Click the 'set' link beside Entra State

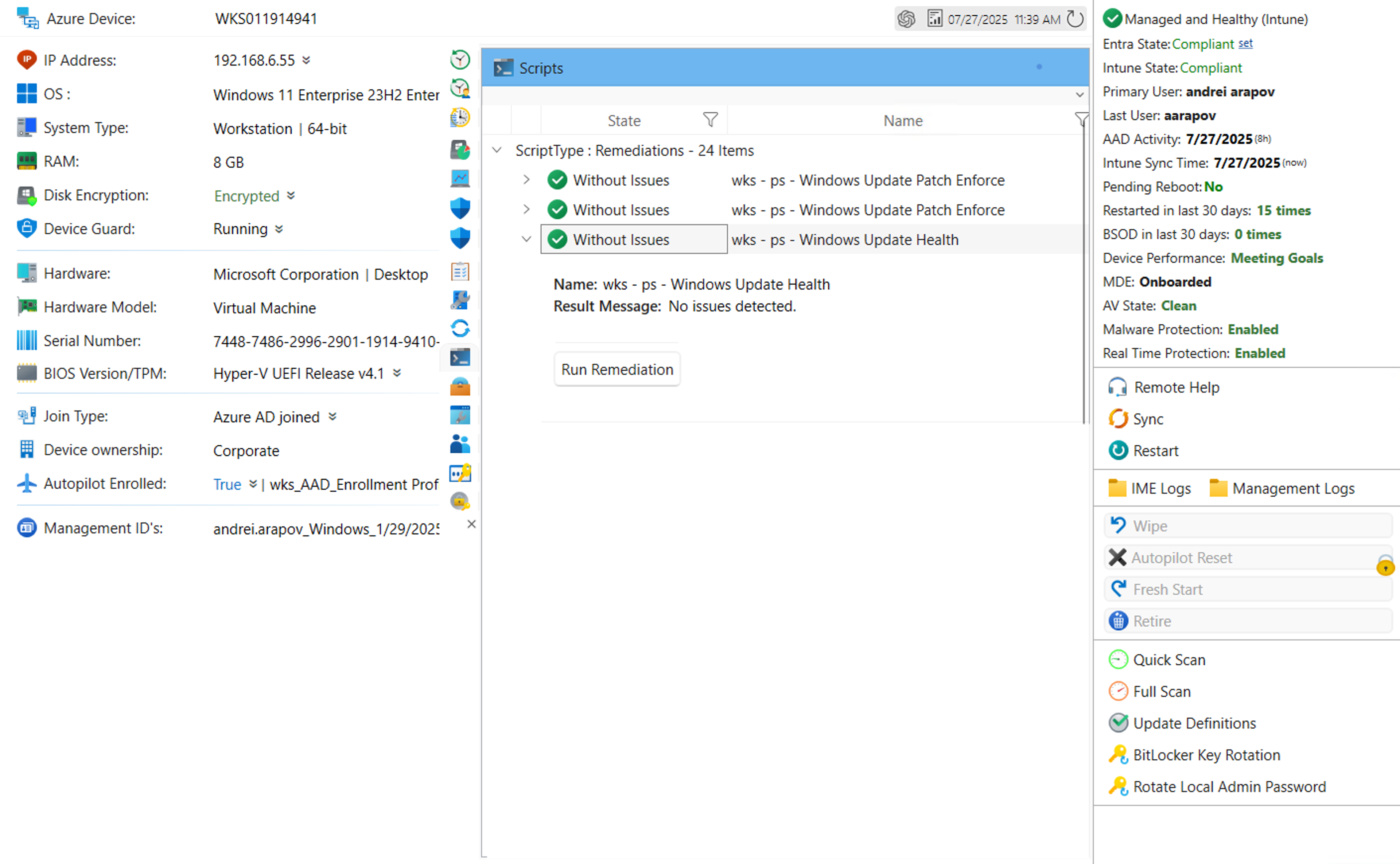coord(1245,43)
